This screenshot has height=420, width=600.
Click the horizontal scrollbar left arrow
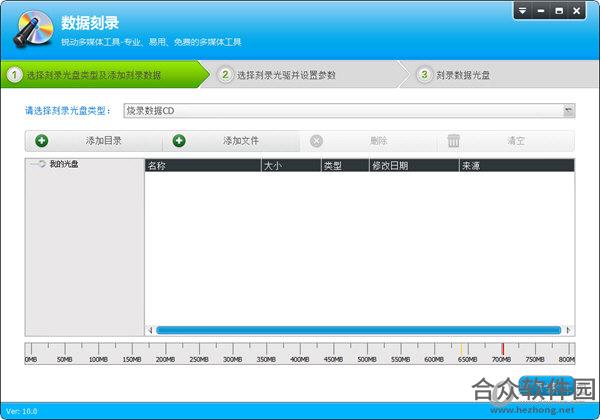tap(150, 330)
